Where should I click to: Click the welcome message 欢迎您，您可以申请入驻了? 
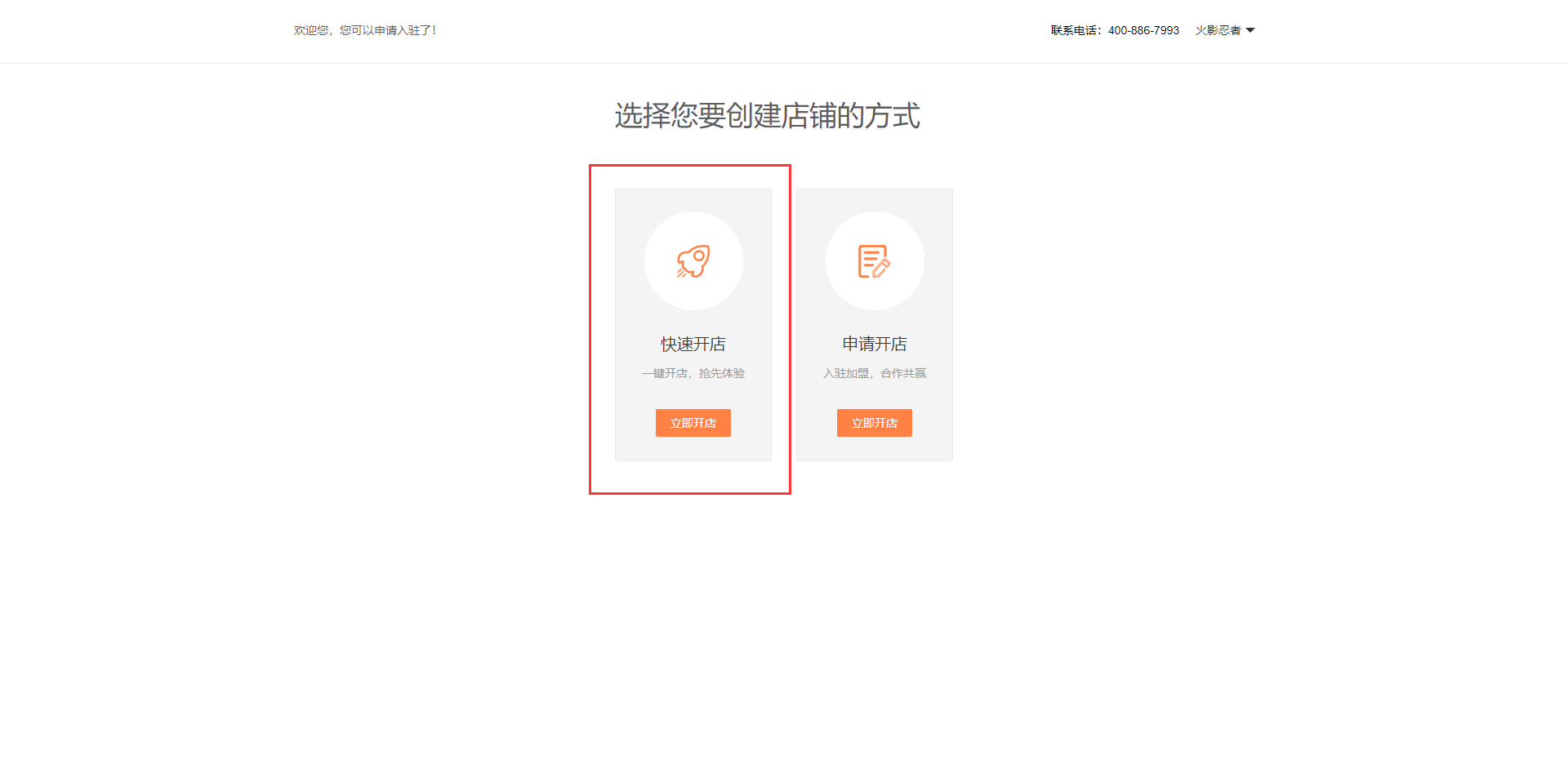(x=364, y=30)
